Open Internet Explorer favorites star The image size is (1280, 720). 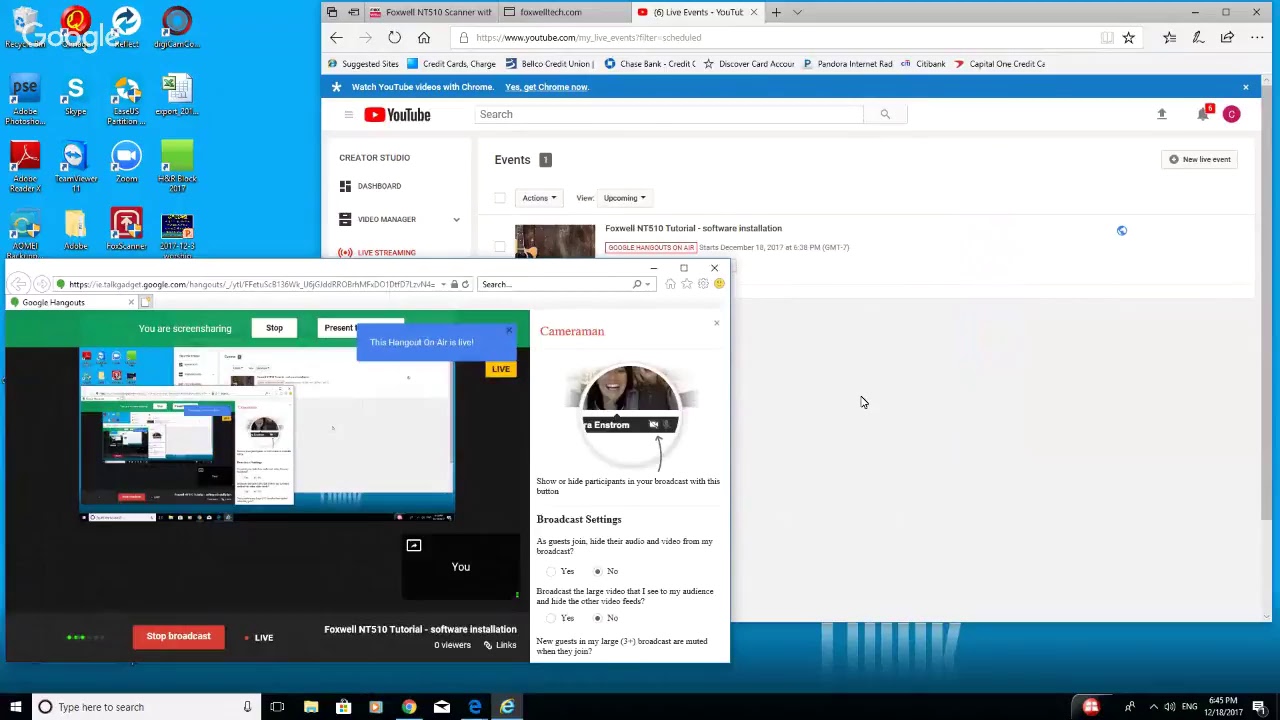(x=686, y=284)
